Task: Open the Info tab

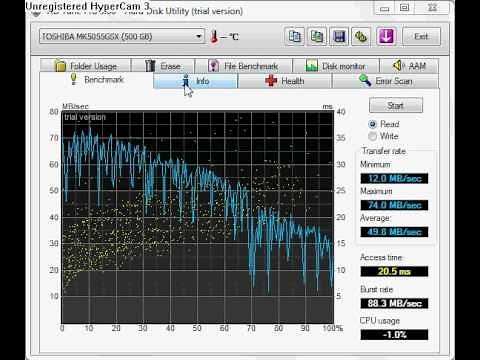Action: tap(196, 81)
